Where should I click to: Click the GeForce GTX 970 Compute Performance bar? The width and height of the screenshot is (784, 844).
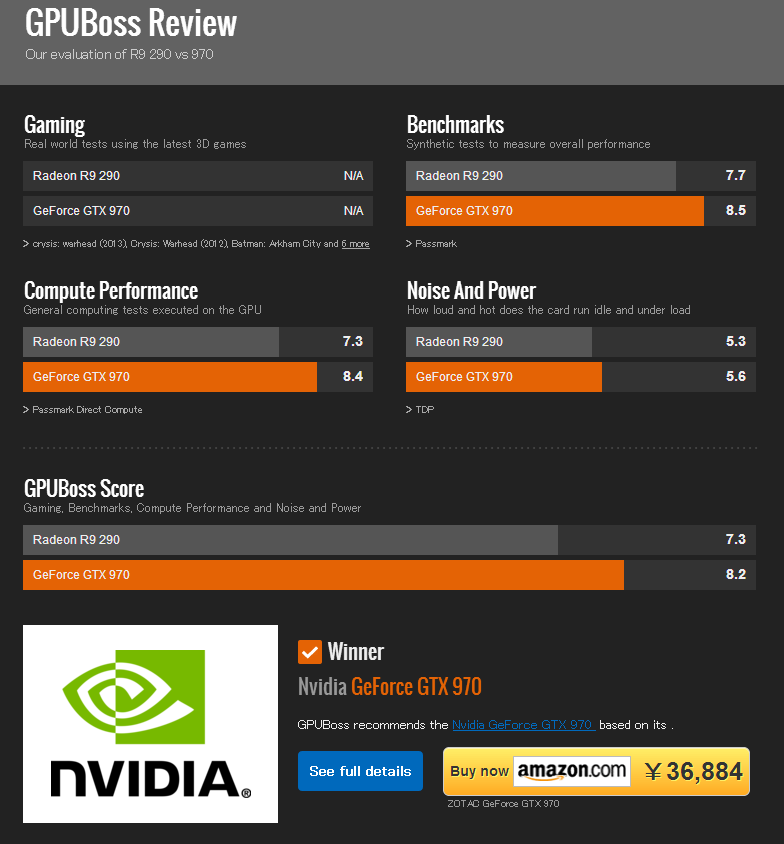(x=170, y=377)
